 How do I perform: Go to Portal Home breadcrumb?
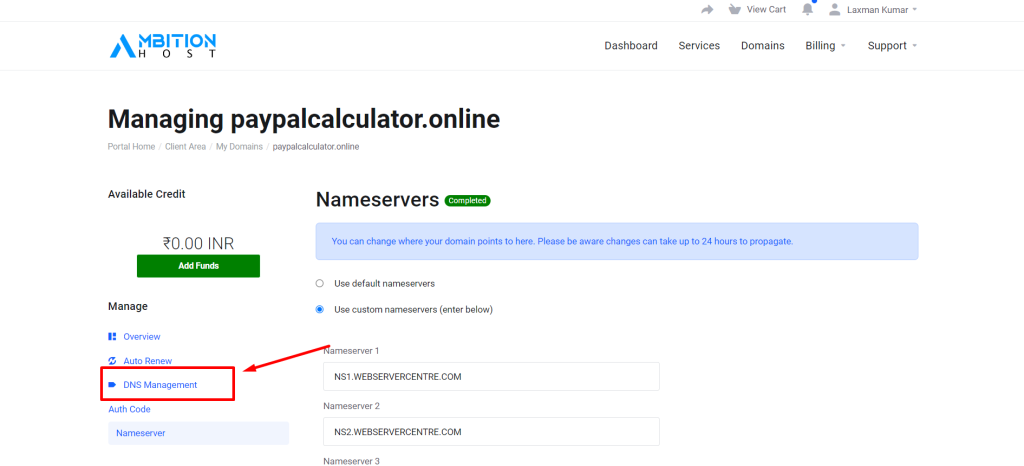(x=131, y=147)
